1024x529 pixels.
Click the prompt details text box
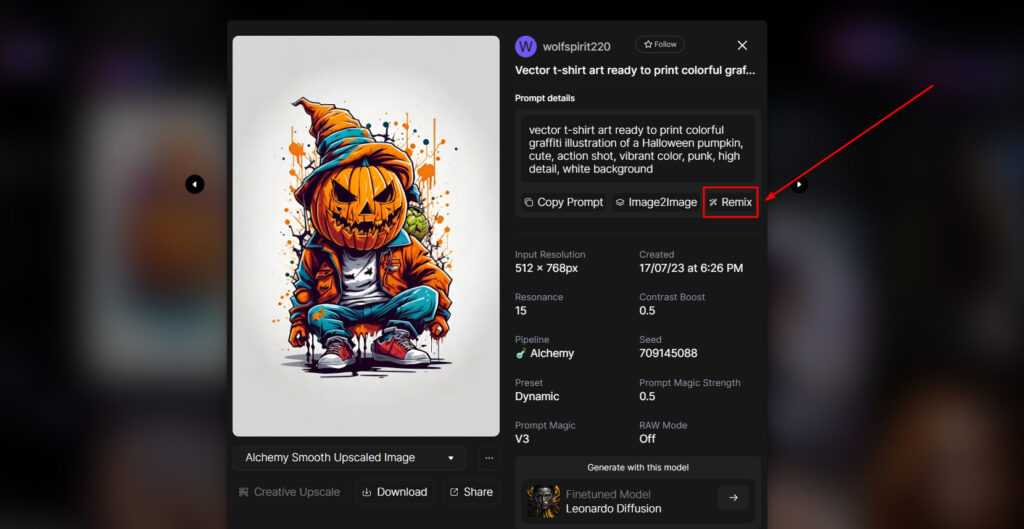click(636, 150)
